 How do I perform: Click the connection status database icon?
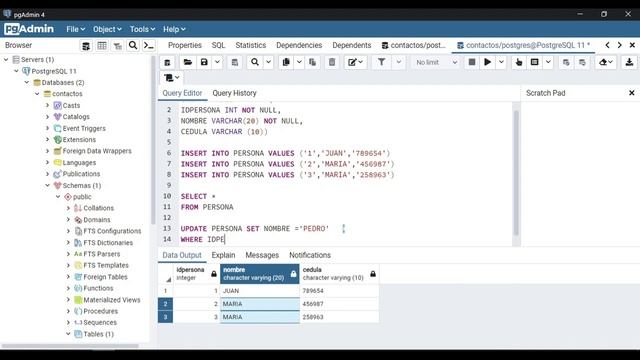167,62
